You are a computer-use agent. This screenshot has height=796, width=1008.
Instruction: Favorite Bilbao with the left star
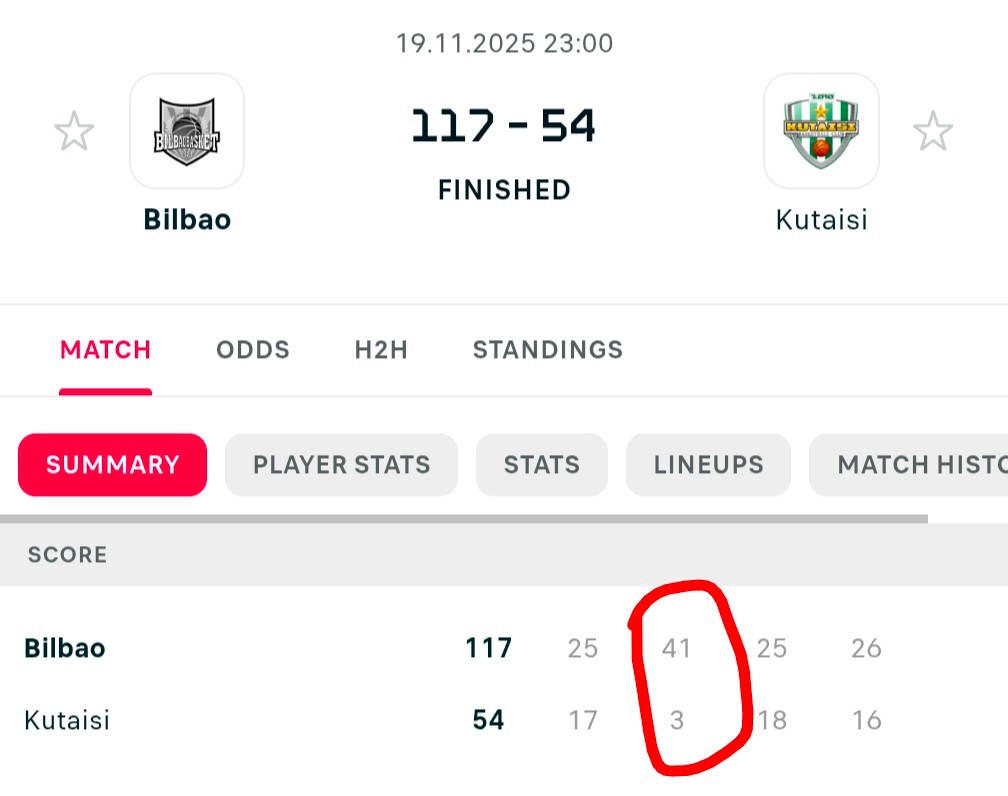[74, 132]
